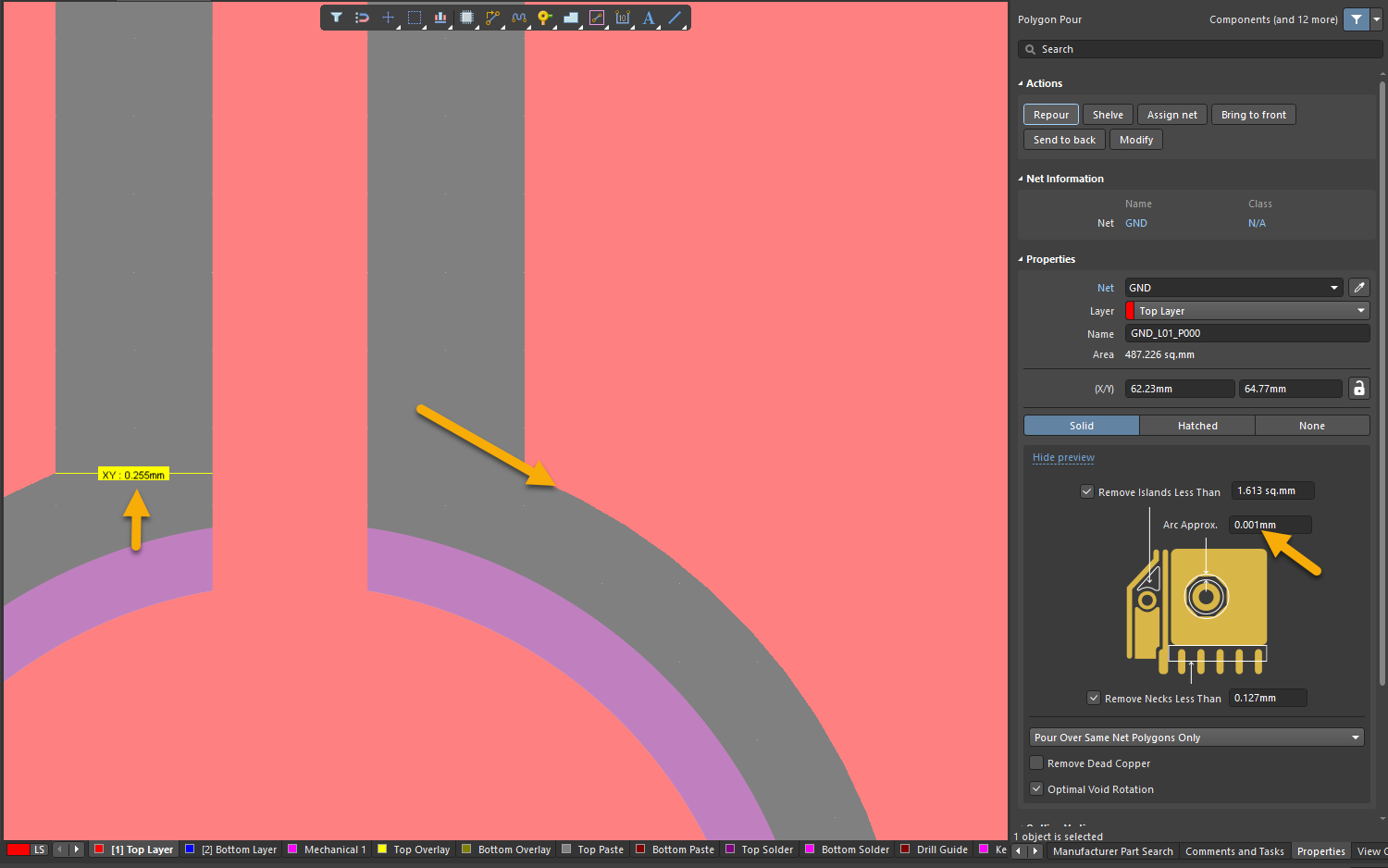This screenshot has height=868, width=1388.
Task: Select the move objects crosshair tool
Action: coord(389,18)
